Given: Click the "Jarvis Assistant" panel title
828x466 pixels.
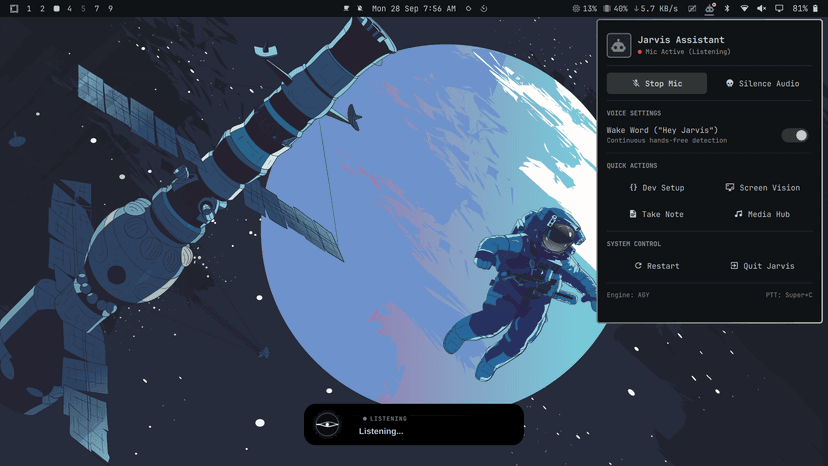Looking at the screenshot, I should (x=681, y=40).
